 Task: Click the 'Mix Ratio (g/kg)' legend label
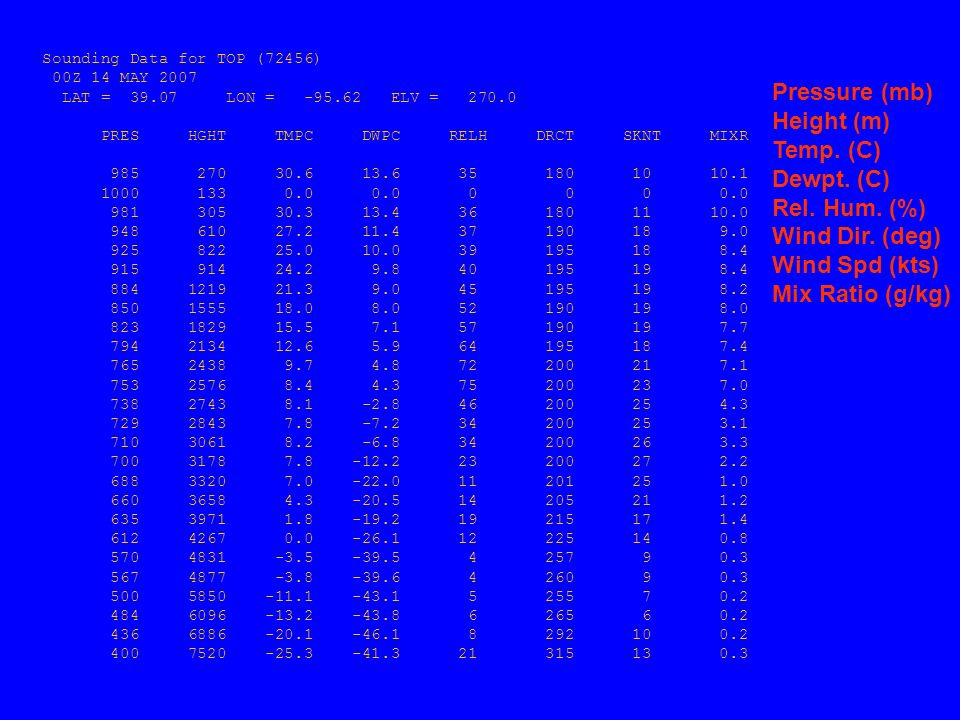click(861, 294)
